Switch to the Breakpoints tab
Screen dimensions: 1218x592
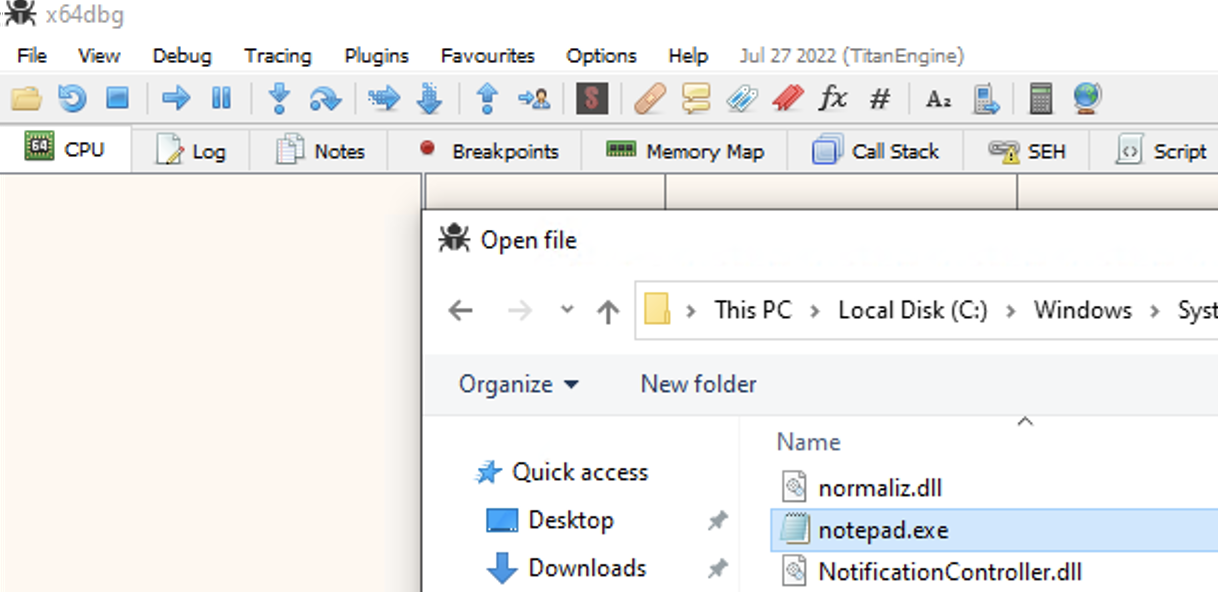(x=489, y=152)
